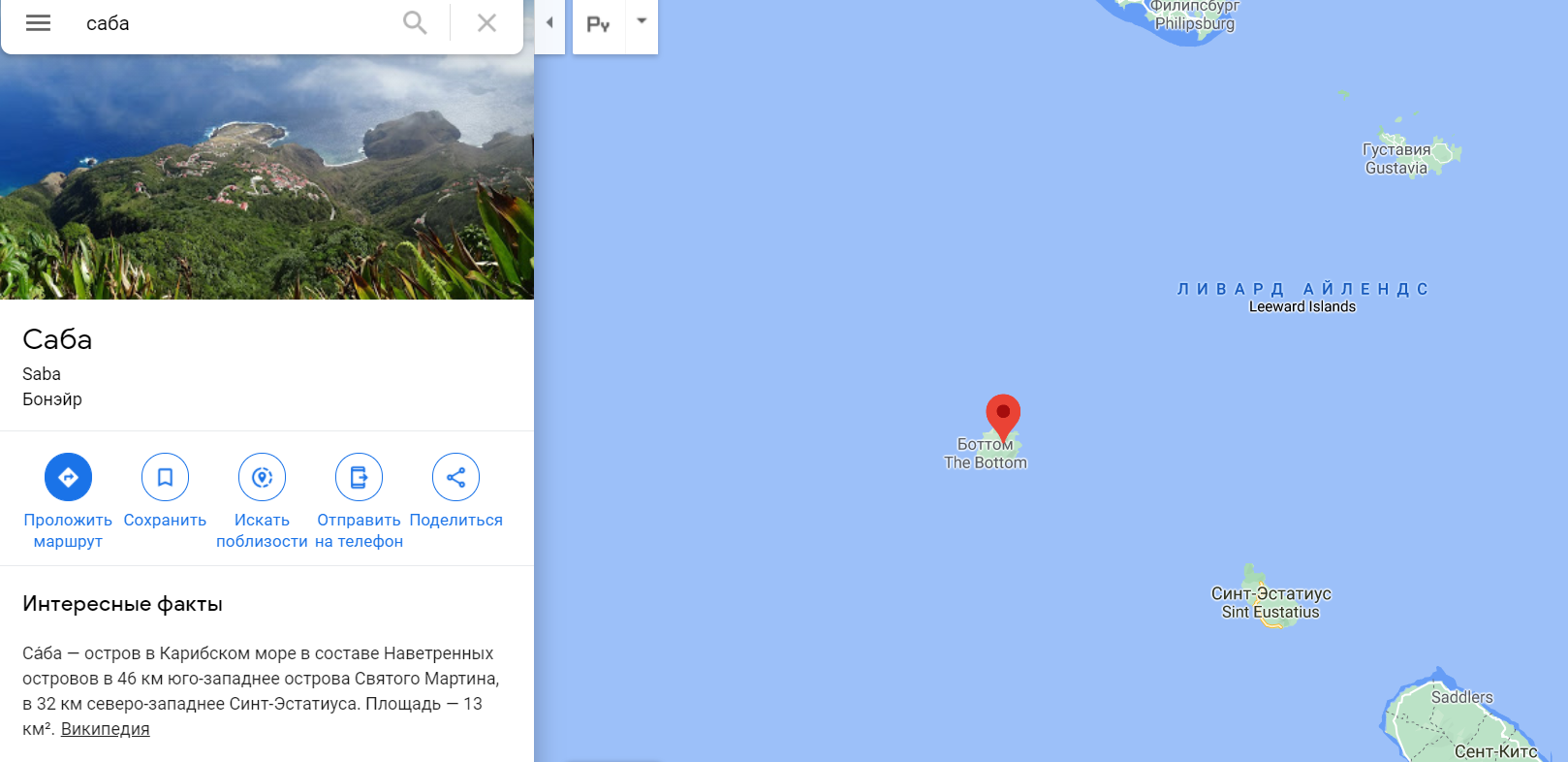Screen dimensions: 1568x762
Task: Click the Philipsburg map label
Action: pos(1195,15)
